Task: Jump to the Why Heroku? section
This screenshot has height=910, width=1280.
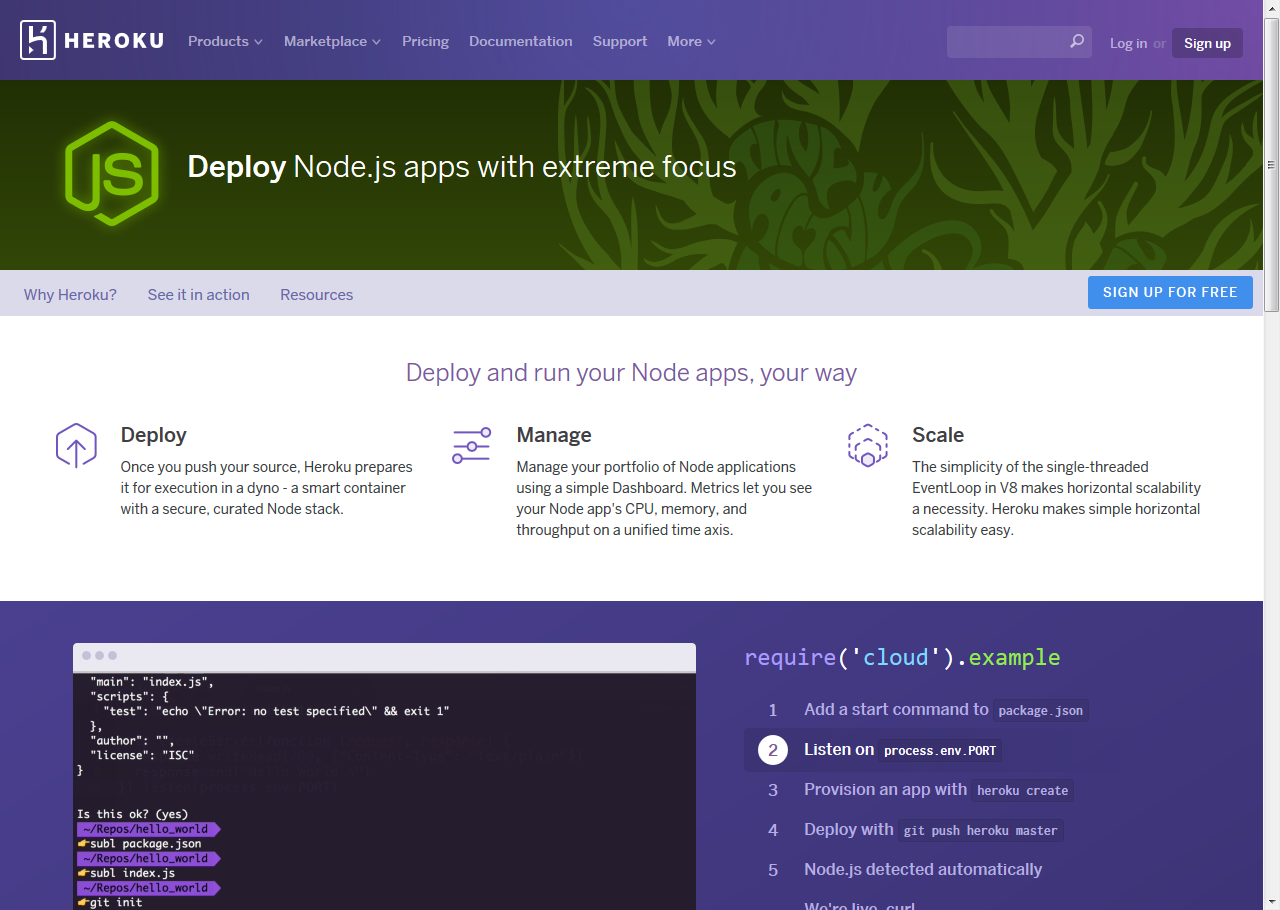Action: click(70, 294)
